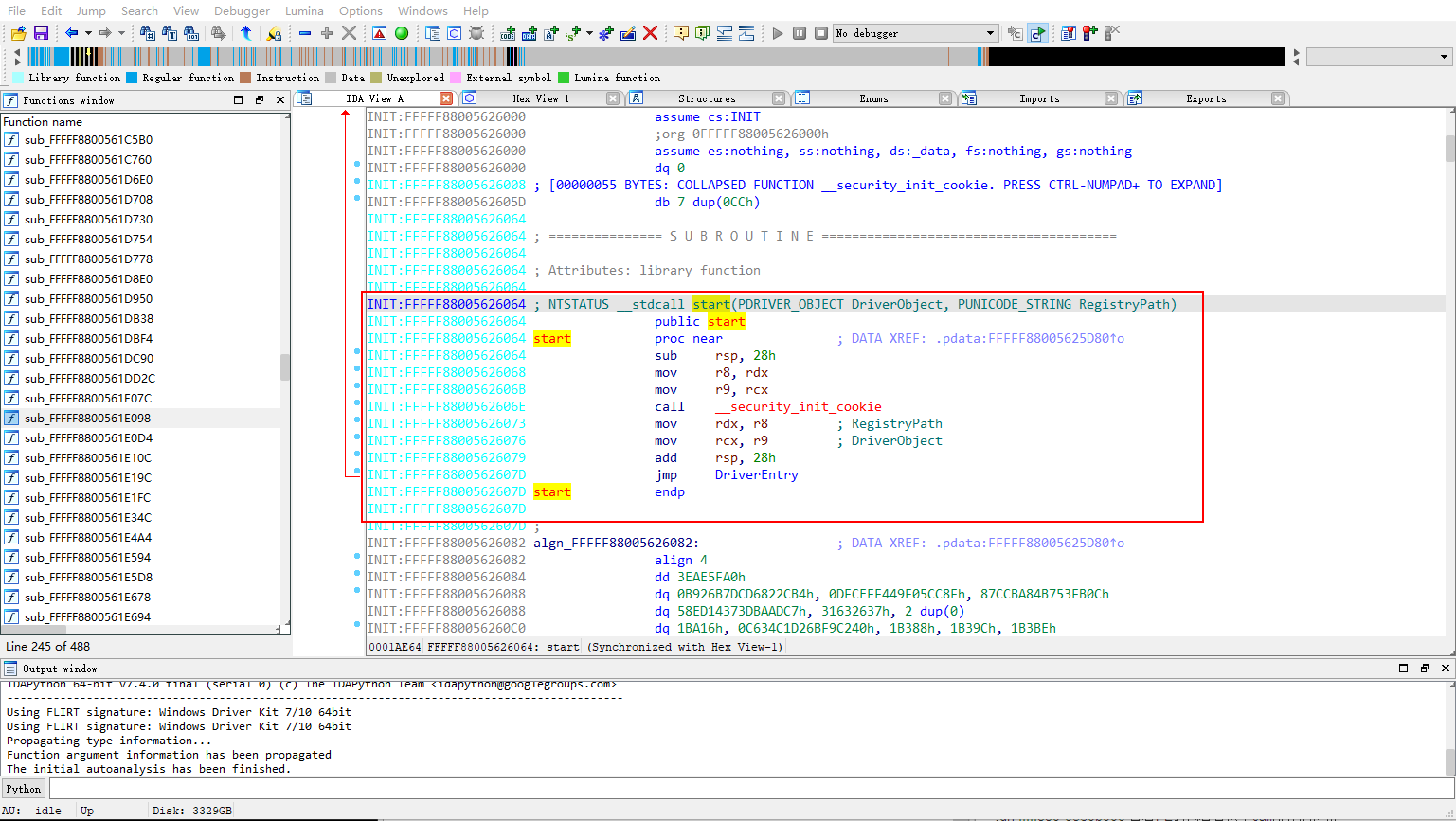Click the green circle status icon
The height and width of the screenshot is (821, 1456).
pos(402,33)
